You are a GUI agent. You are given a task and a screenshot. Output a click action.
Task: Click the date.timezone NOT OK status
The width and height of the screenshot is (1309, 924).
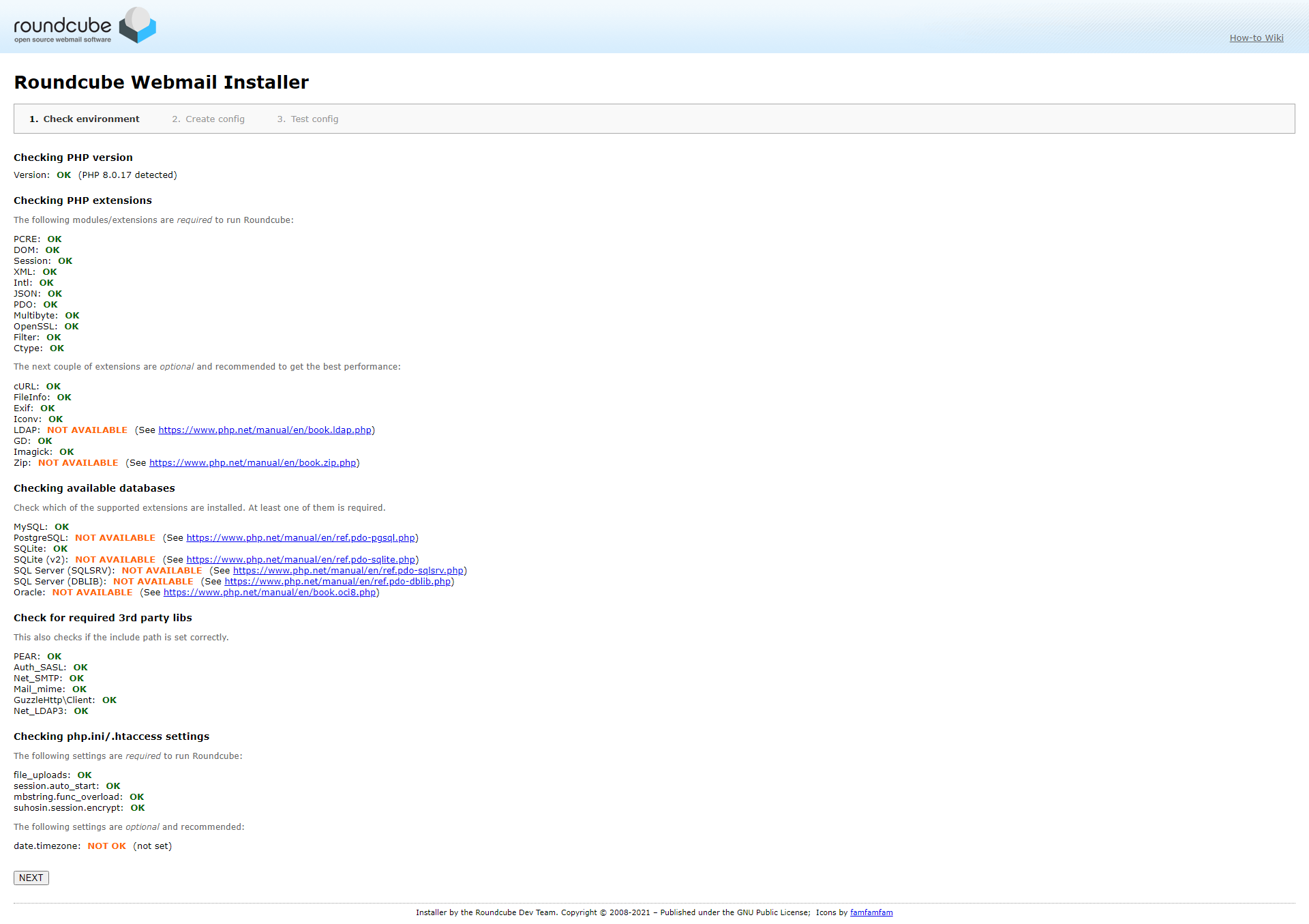(106, 846)
